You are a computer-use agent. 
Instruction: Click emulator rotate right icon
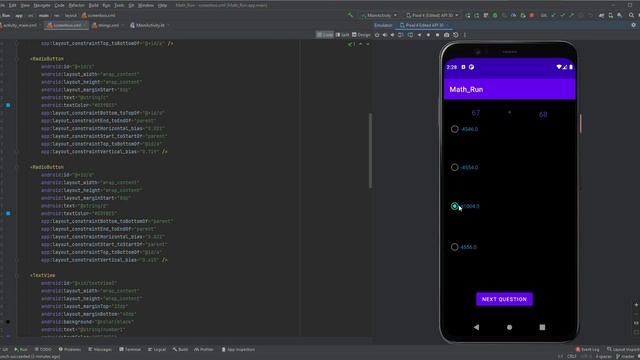(x=410, y=35)
